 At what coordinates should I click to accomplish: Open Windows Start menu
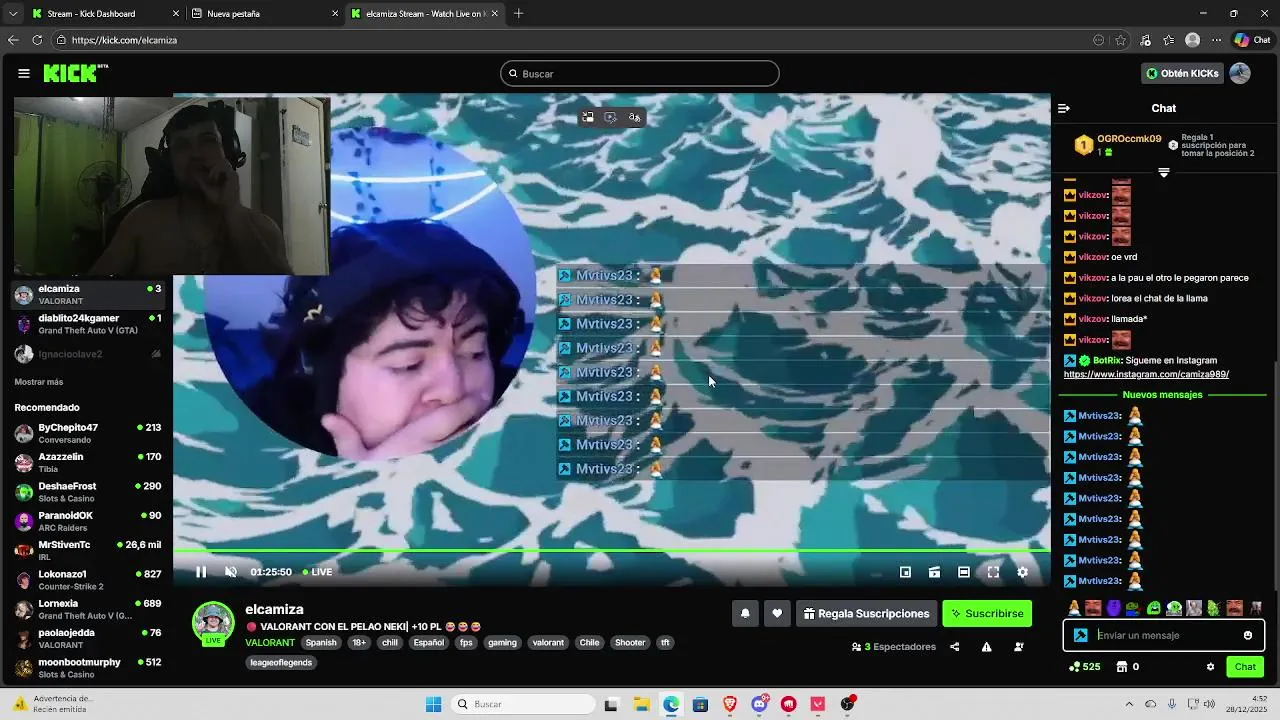(x=433, y=704)
